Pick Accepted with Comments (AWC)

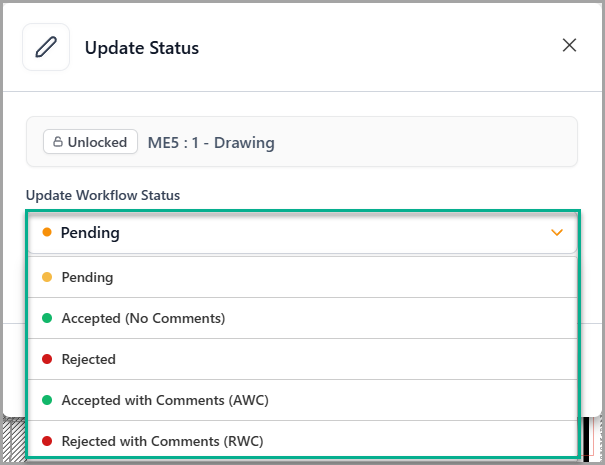[165, 400]
